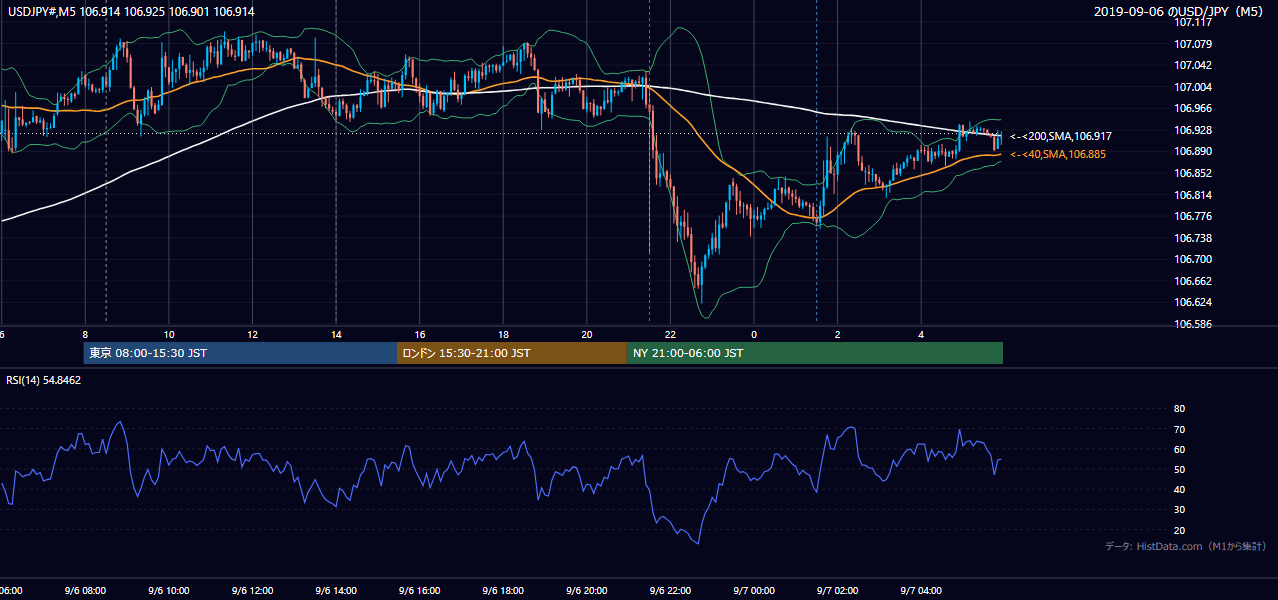Click the hour 22 tick under price chart
Image resolution: width=1278 pixels, height=600 pixels.
coord(670,335)
